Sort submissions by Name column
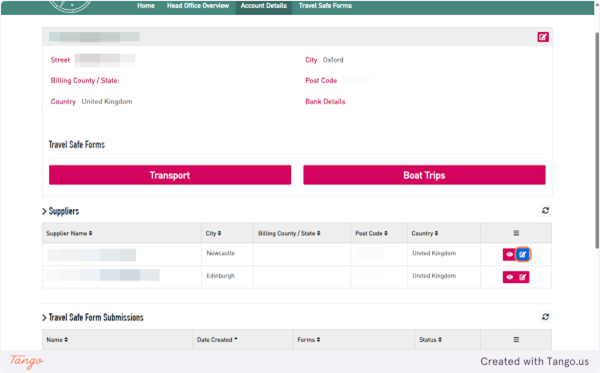This screenshot has height=373, width=600. (57, 340)
